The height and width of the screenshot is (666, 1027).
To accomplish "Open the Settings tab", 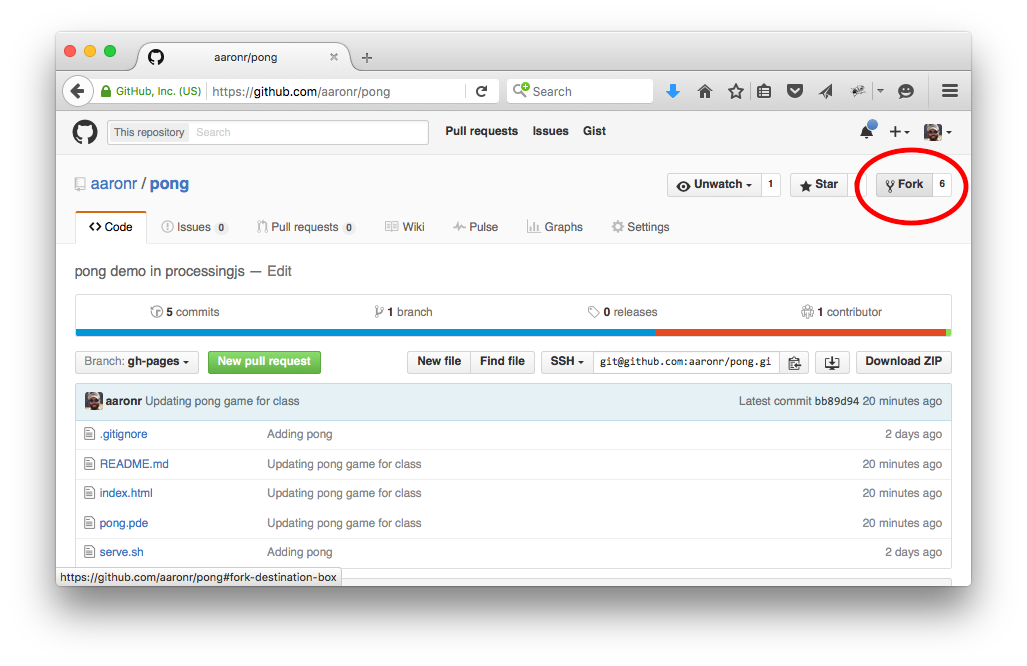I will [x=641, y=227].
